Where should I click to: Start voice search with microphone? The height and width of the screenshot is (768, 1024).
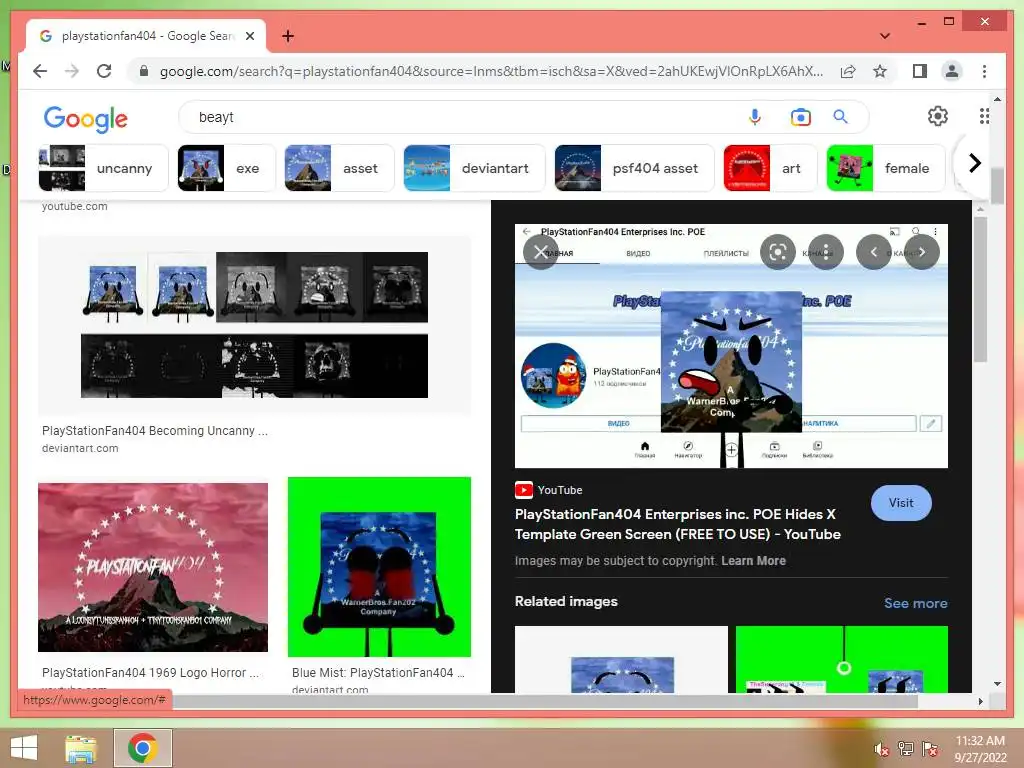pos(755,117)
